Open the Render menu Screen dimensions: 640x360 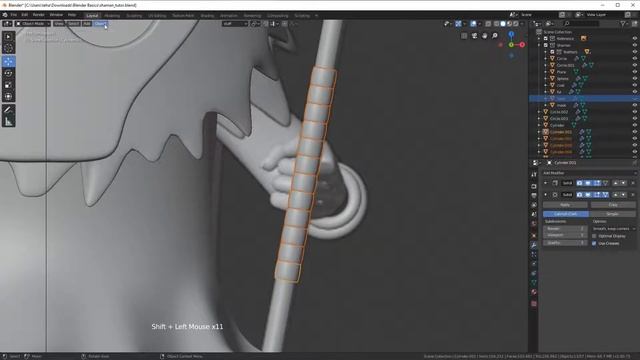point(38,15)
